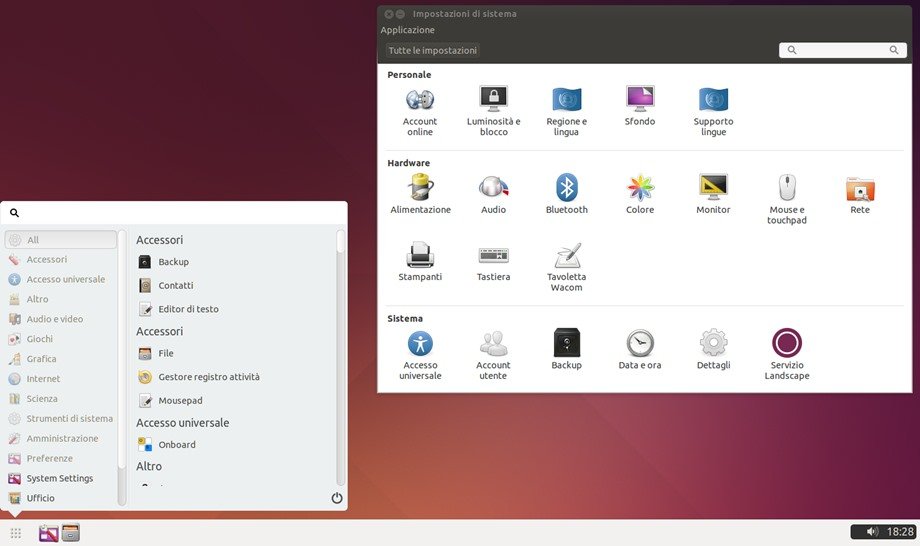Screen dimensions: 920x546
Task: Open Luminosità e blocco settings
Action: 493,100
